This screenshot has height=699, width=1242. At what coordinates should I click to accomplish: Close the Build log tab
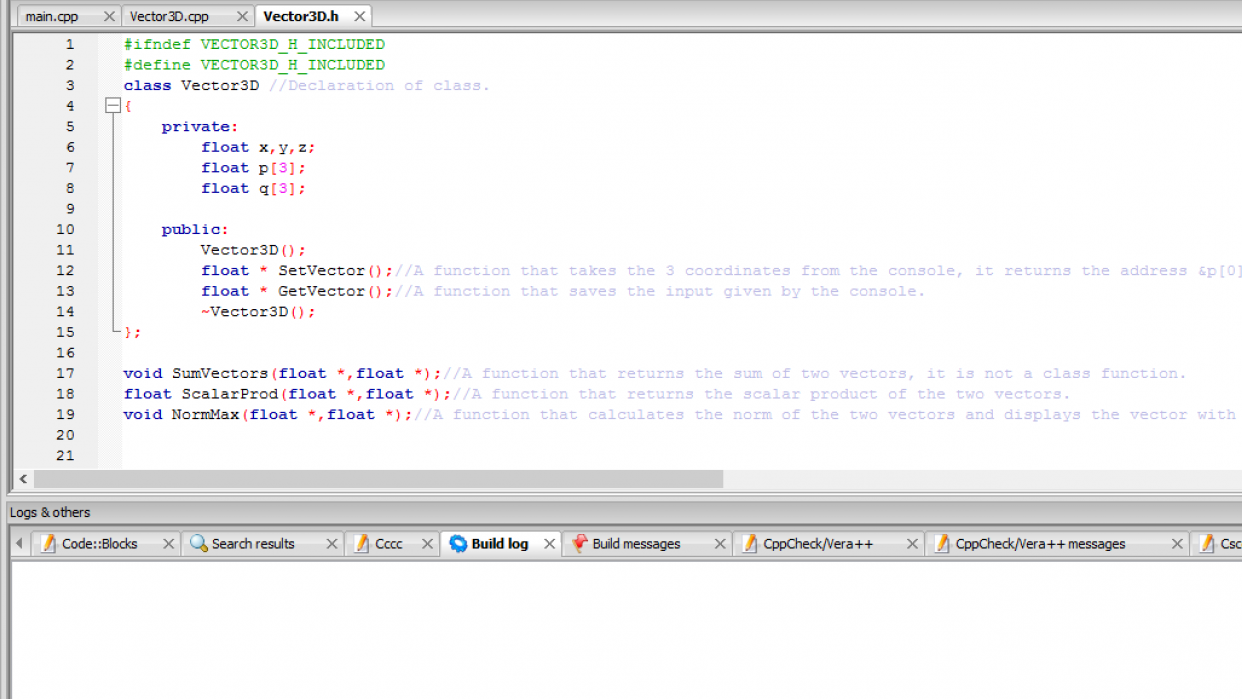[x=549, y=544]
